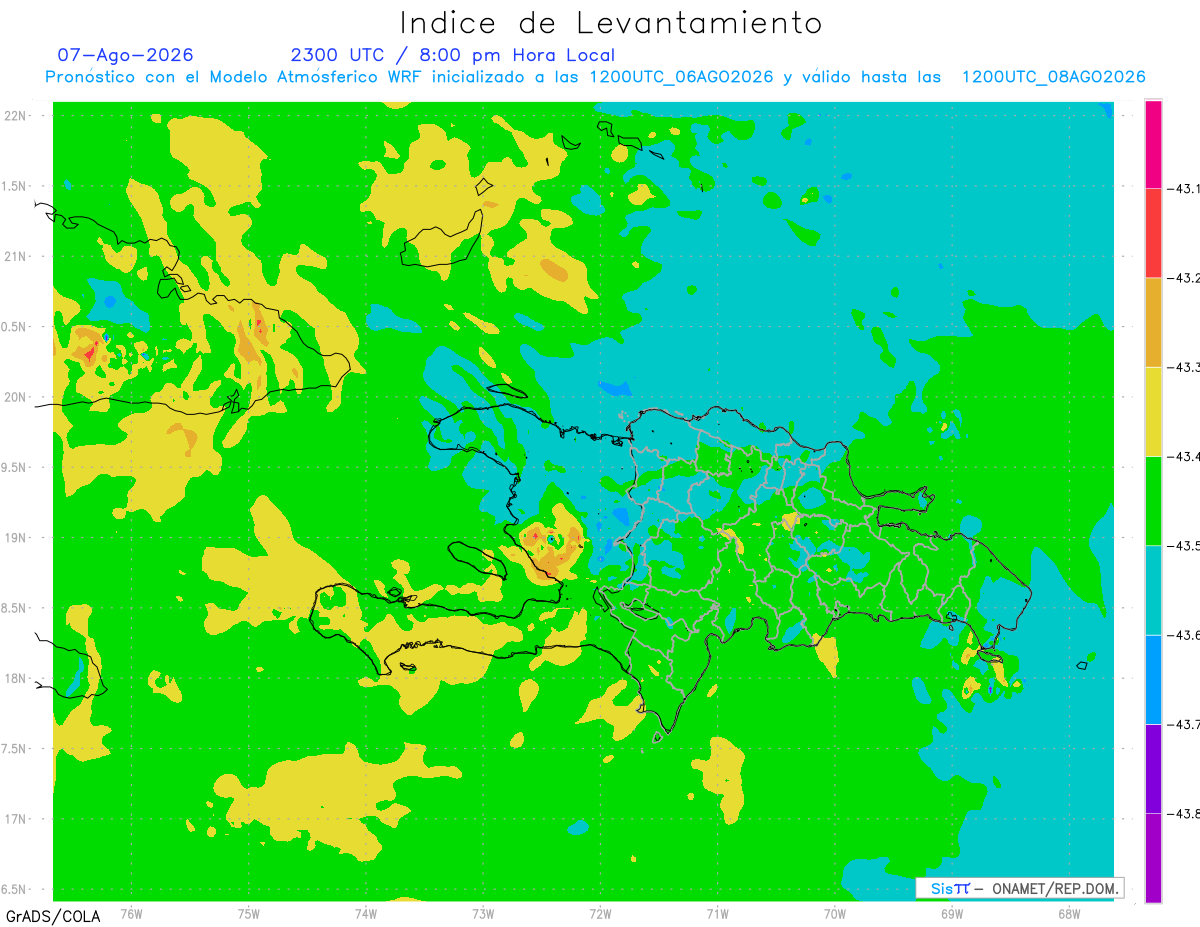The height and width of the screenshot is (927, 1200).
Task: Click the "72W" longitude label
Action: [x=600, y=913]
